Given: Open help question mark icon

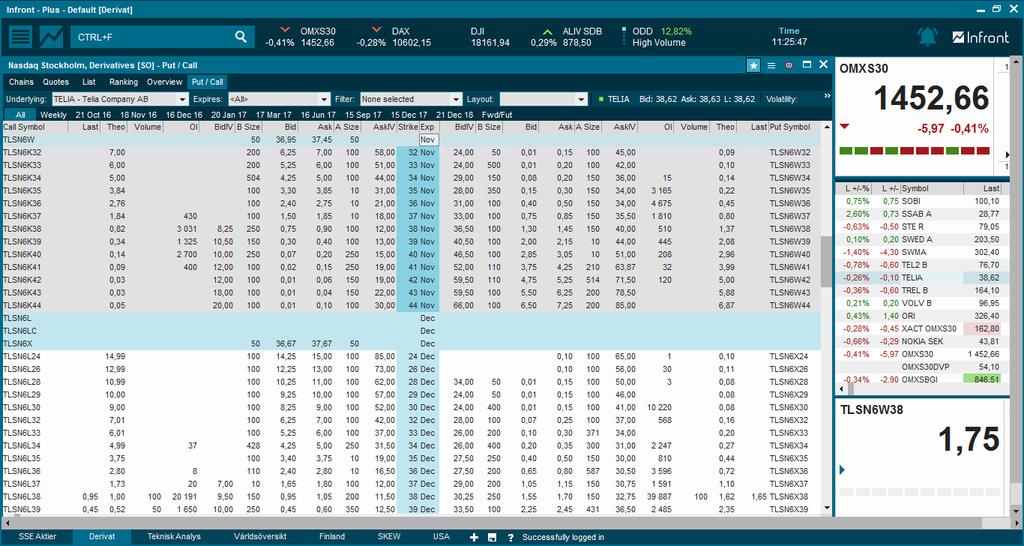Looking at the screenshot, I should 510,537.
